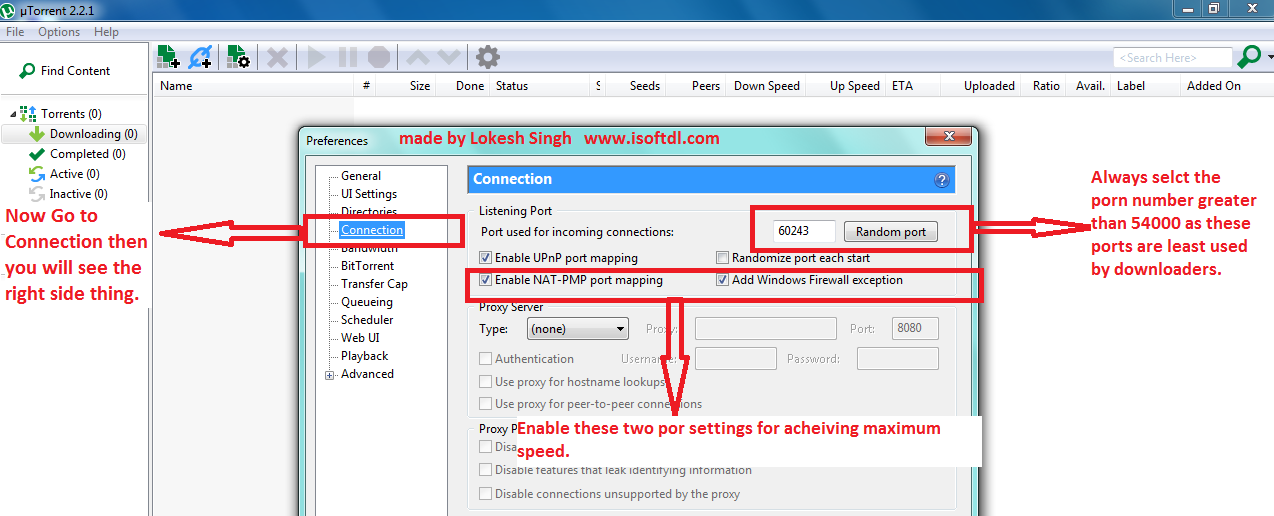Select Playback in Preferences tree
Viewport: 1274px width, 516px height.
tap(364, 356)
